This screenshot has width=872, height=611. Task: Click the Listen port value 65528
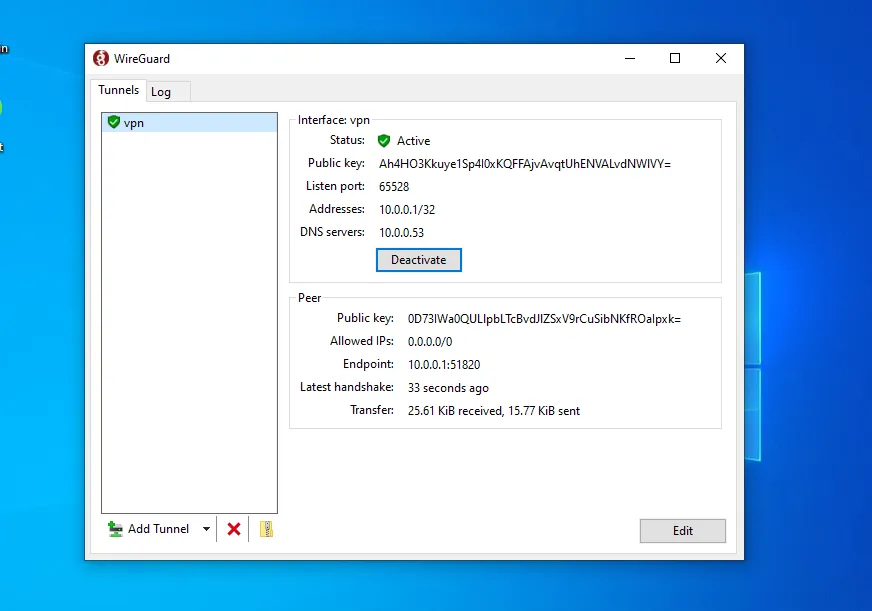pyautogui.click(x=394, y=187)
